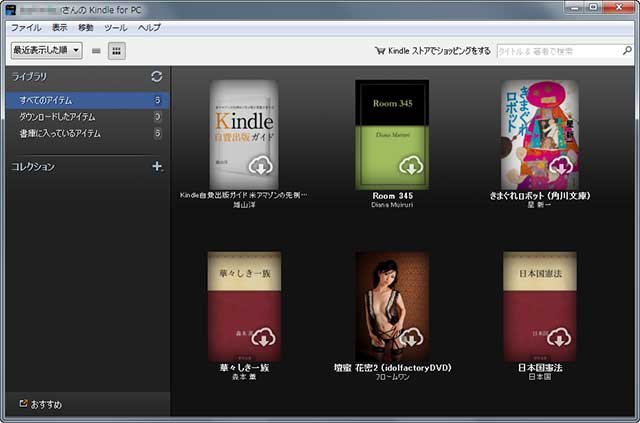The image size is (640, 423).
Task: Download 壇蜜 花密2 via cloud icon
Action: 411,337
